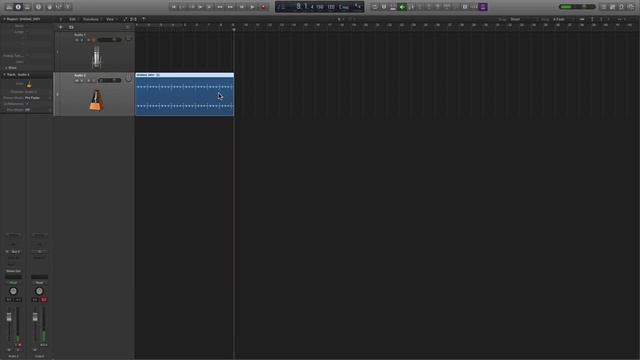Click the waveform zoom button
The height and width of the screenshot is (360, 640).
click(x=582, y=19)
